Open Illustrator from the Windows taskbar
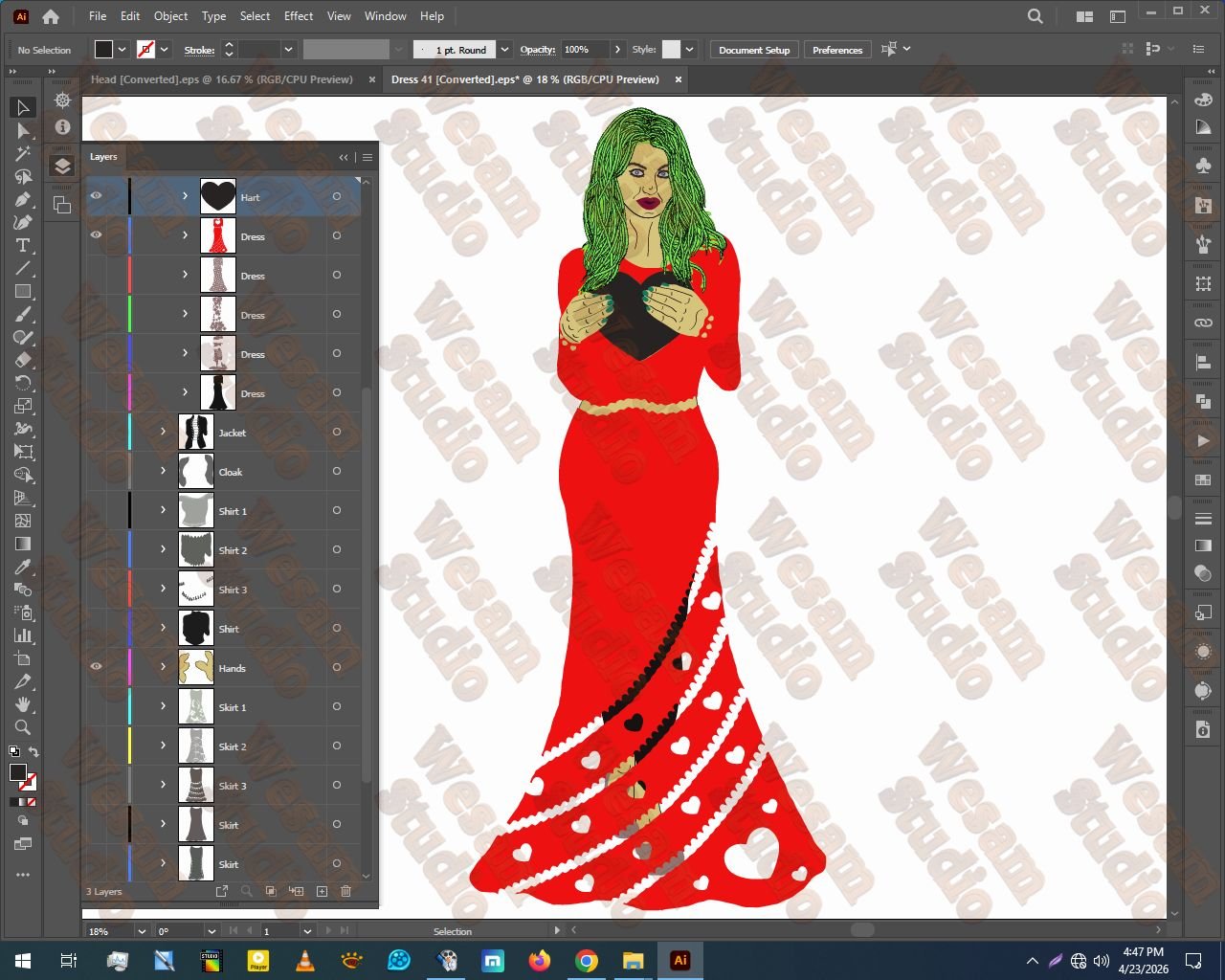1225x980 pixels. pyautogui.click(x=680, y=960)
